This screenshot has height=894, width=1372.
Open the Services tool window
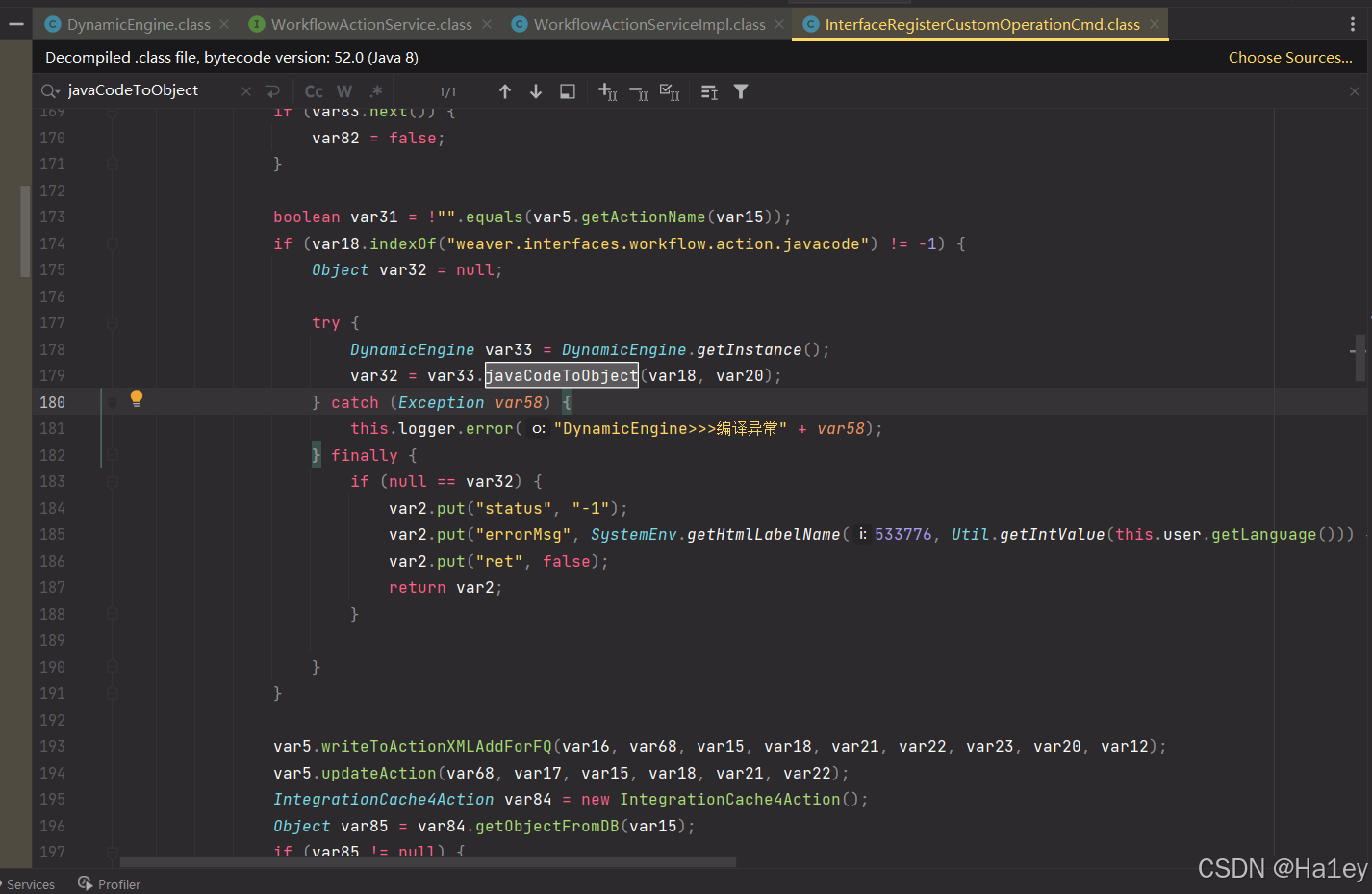31,884
